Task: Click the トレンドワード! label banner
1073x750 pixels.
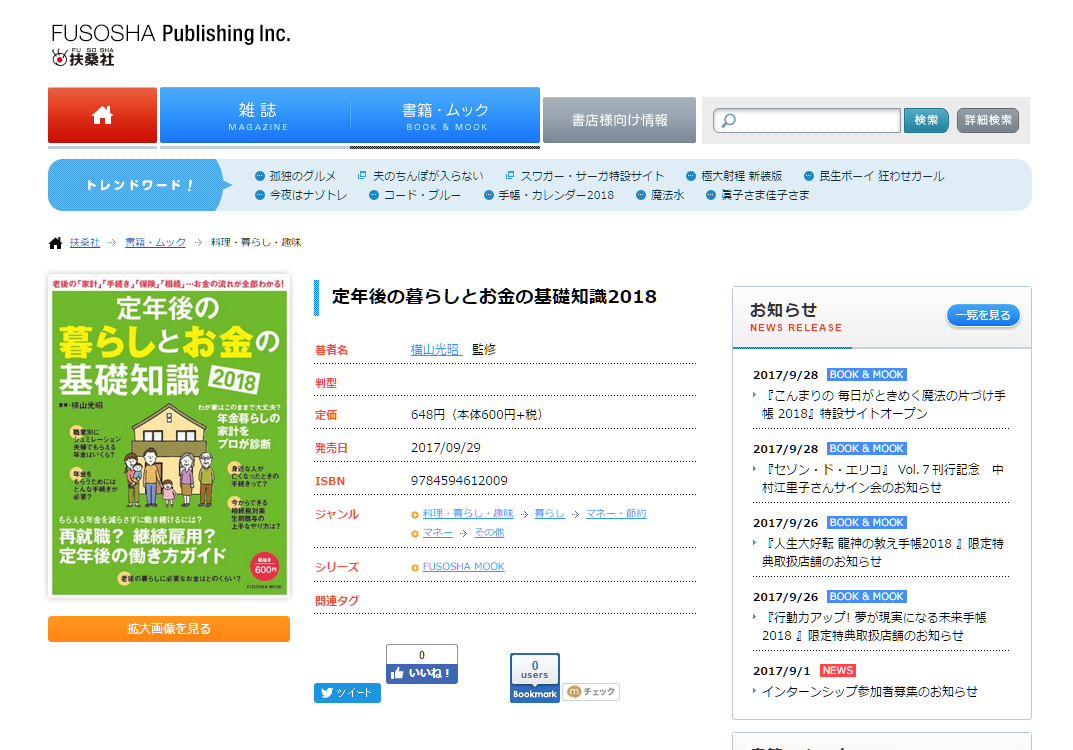Action: point(140,185)
